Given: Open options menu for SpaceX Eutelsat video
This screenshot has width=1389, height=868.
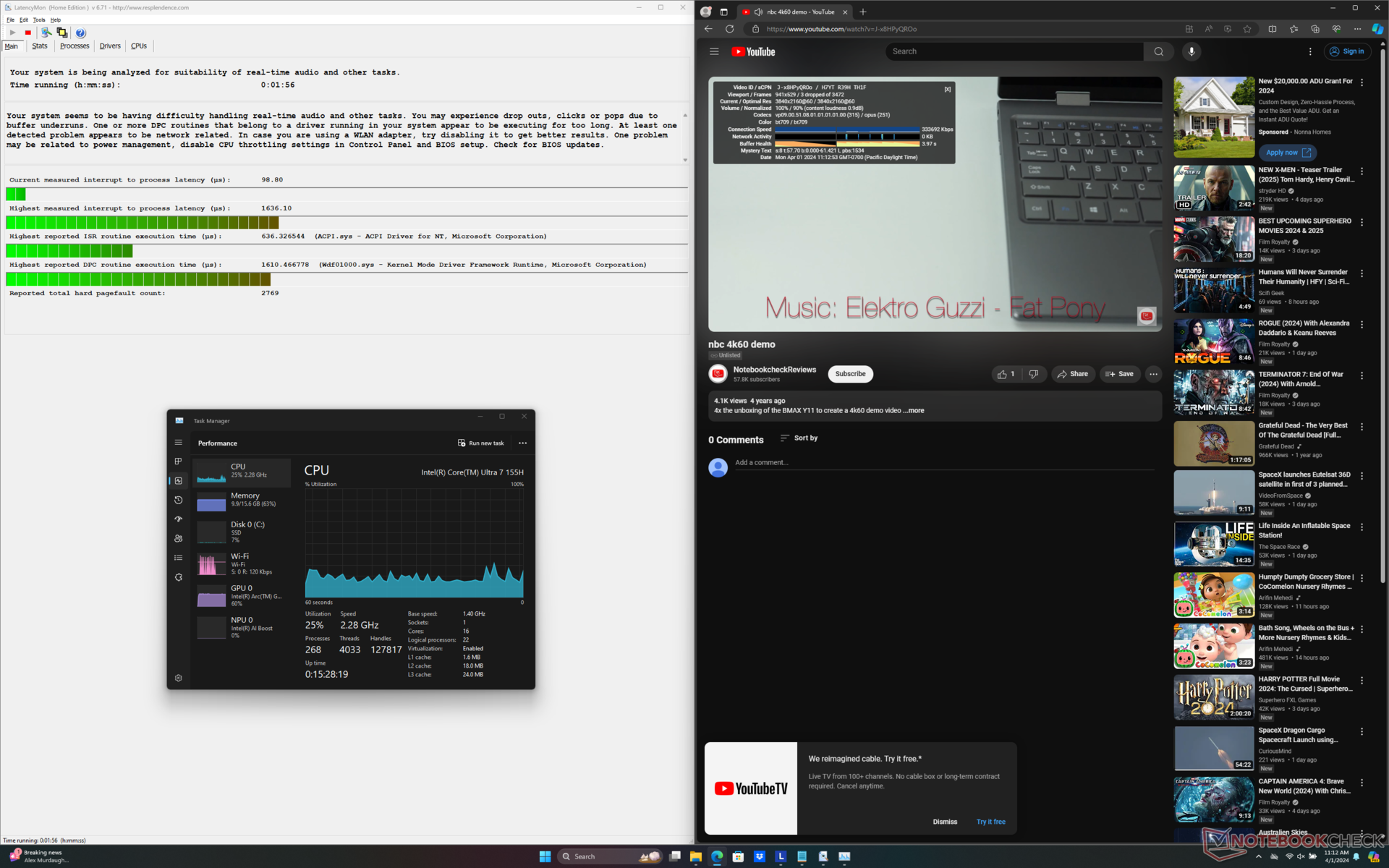Looking at the screenshot, I should (1362, 476).
